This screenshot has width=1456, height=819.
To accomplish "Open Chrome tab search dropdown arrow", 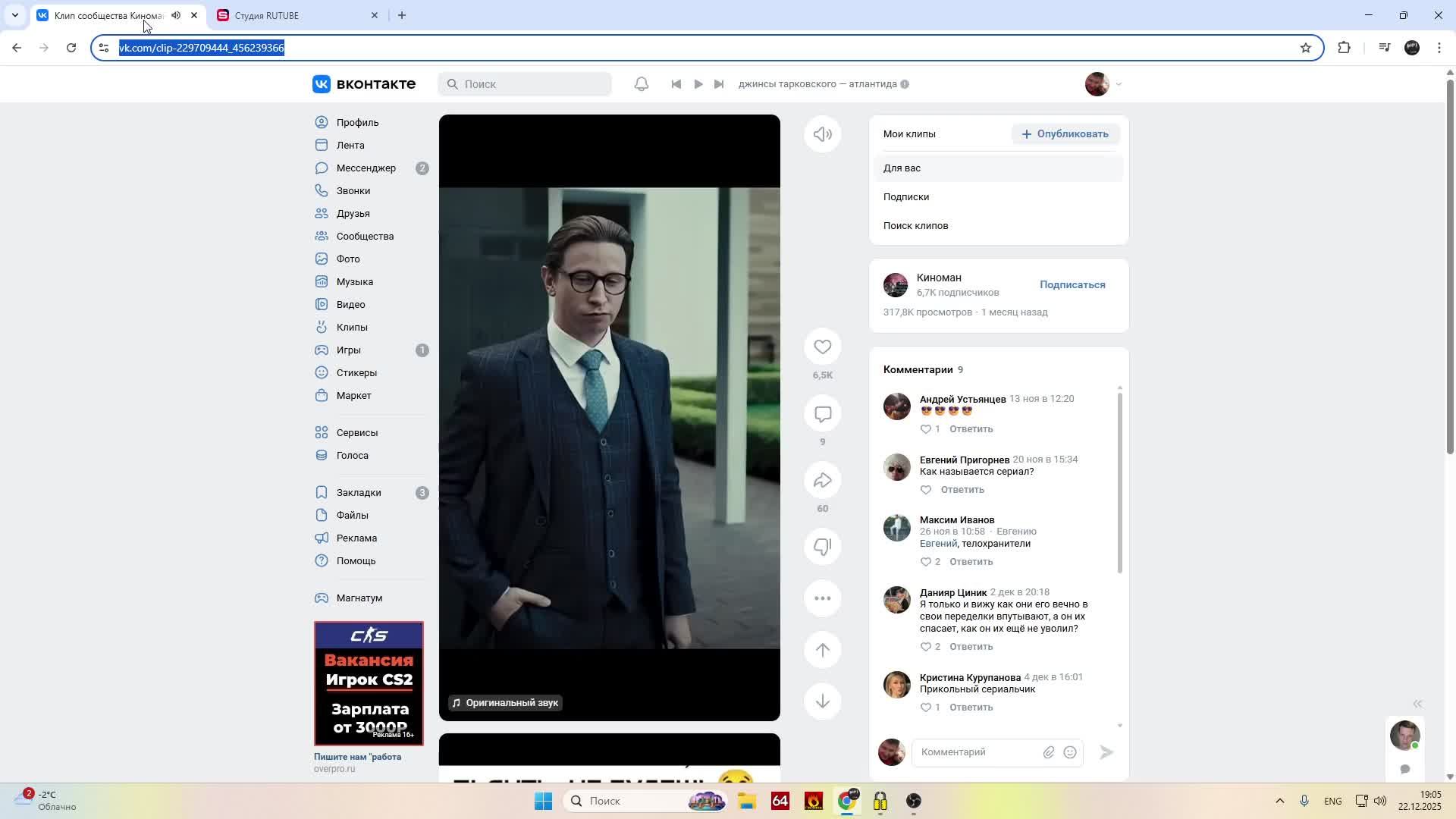I will pyautogui.click(x=14, y=15).
